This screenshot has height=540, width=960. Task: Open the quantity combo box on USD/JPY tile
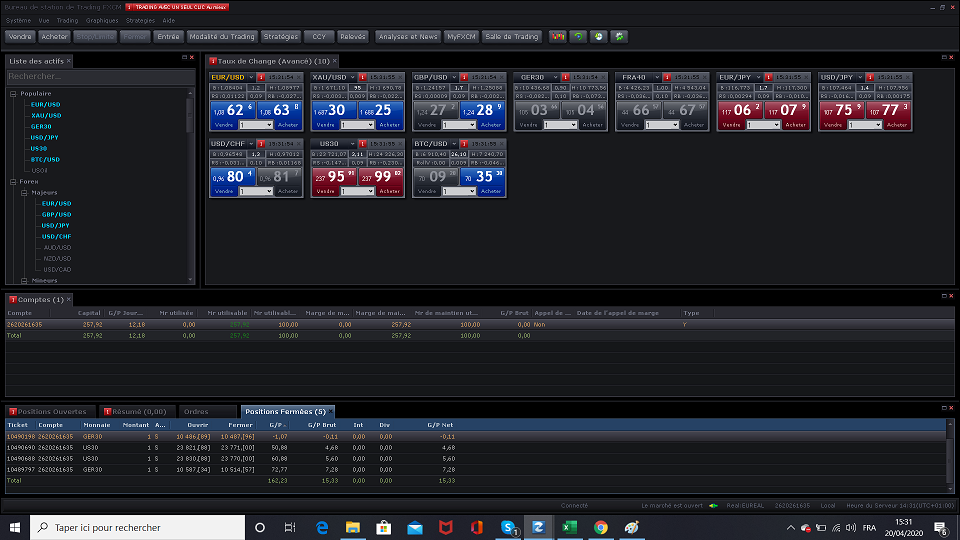(x=865, y=125)
